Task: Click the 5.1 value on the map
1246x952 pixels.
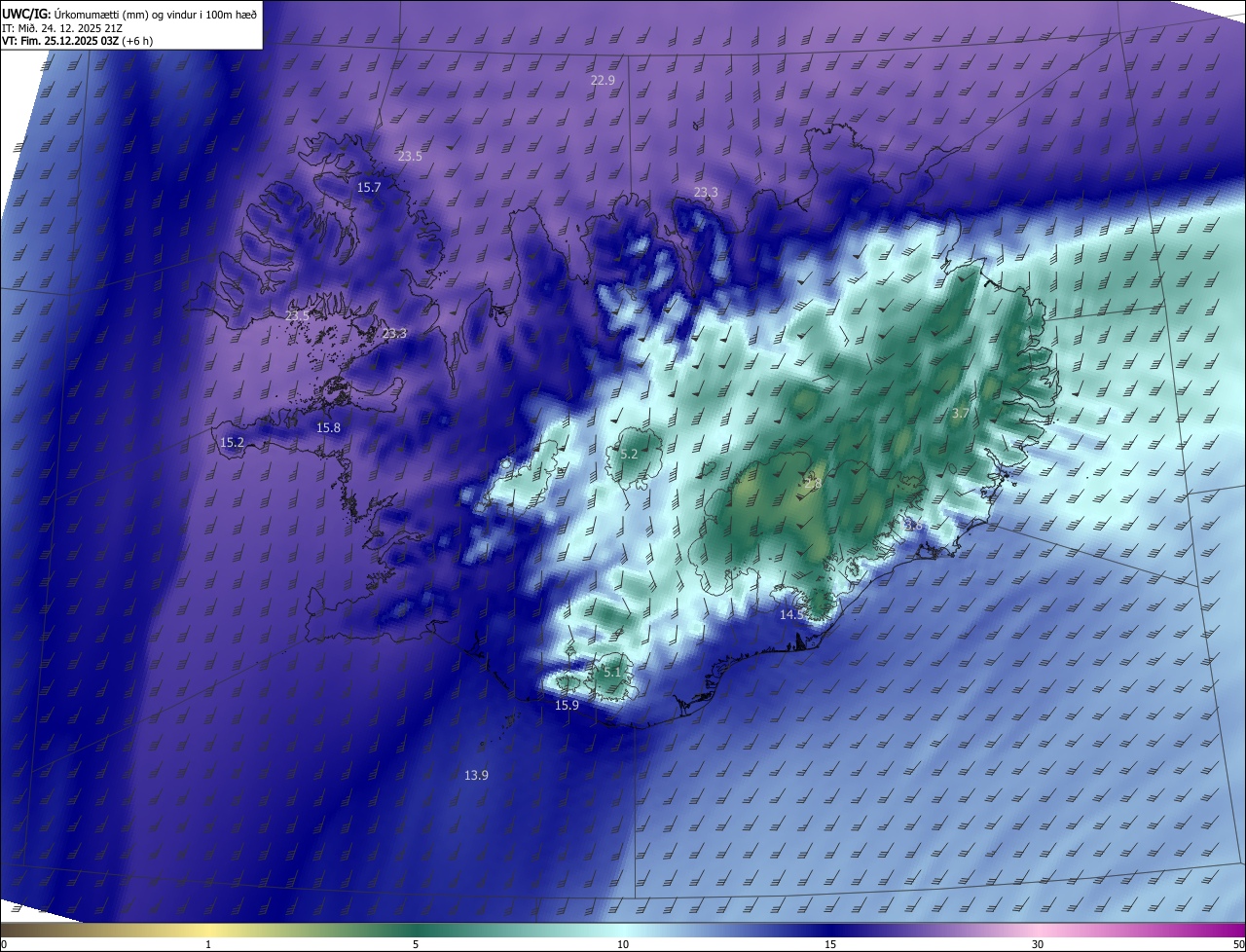Action: point(612,672)
